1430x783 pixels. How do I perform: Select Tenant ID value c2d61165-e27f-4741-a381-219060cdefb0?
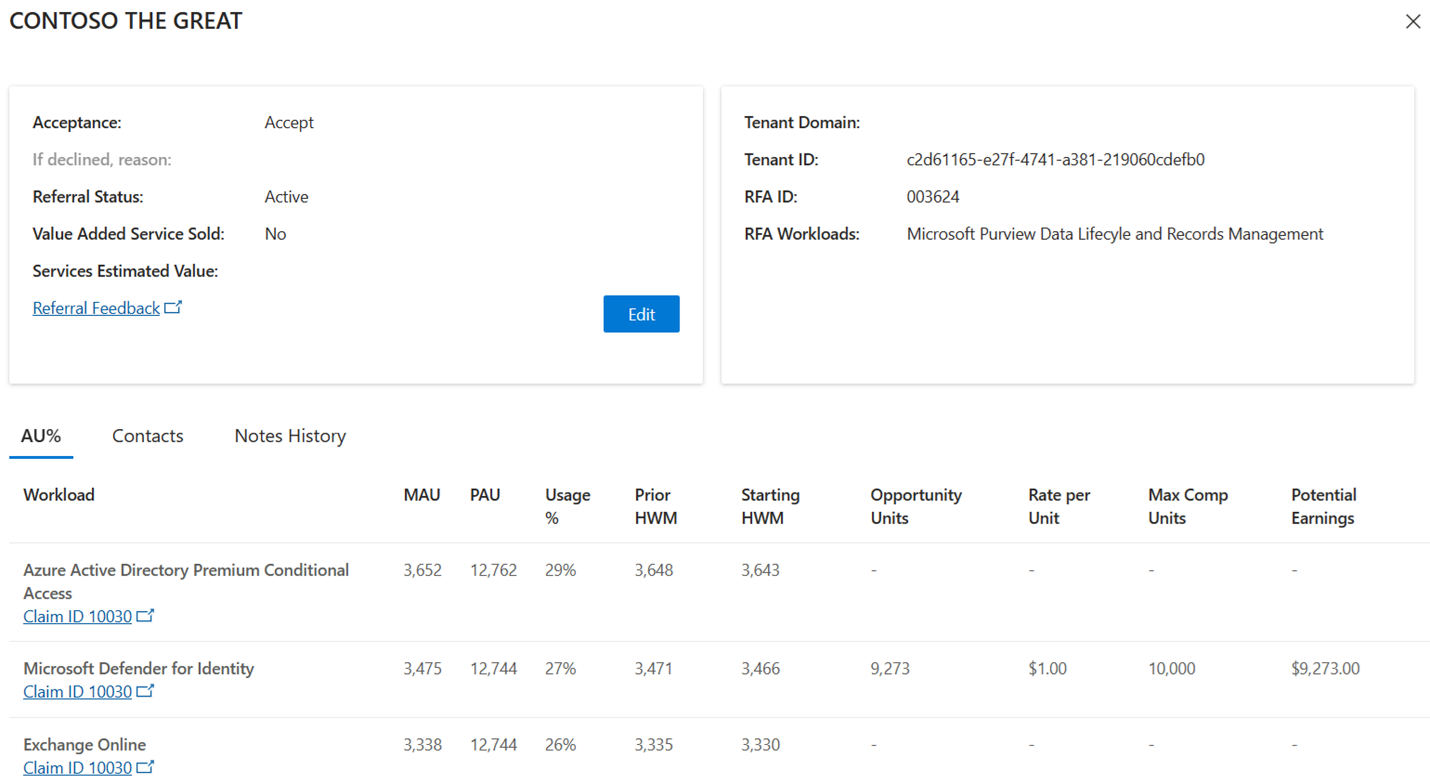(1055, 160)
